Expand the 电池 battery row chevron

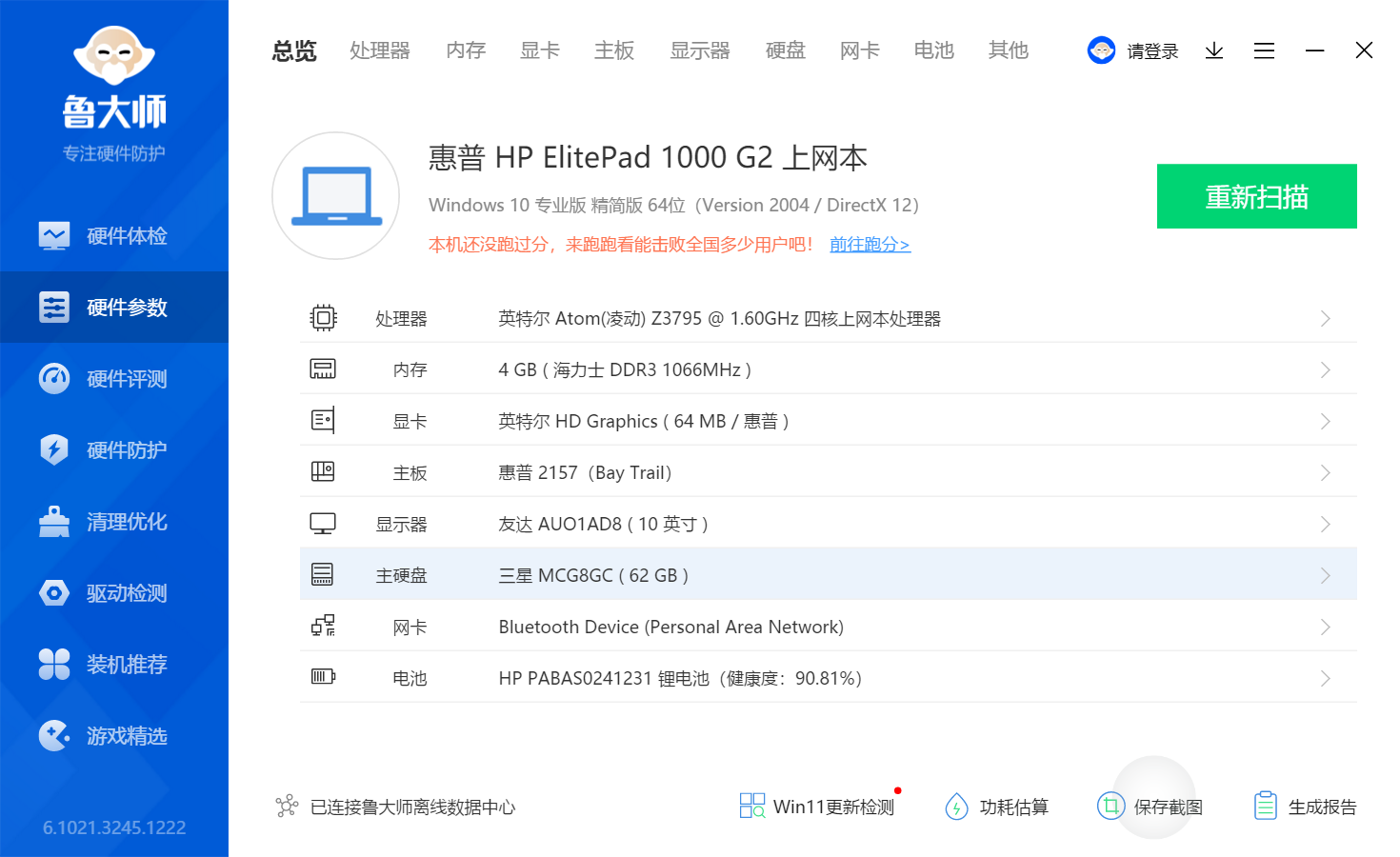[1325, 679]
